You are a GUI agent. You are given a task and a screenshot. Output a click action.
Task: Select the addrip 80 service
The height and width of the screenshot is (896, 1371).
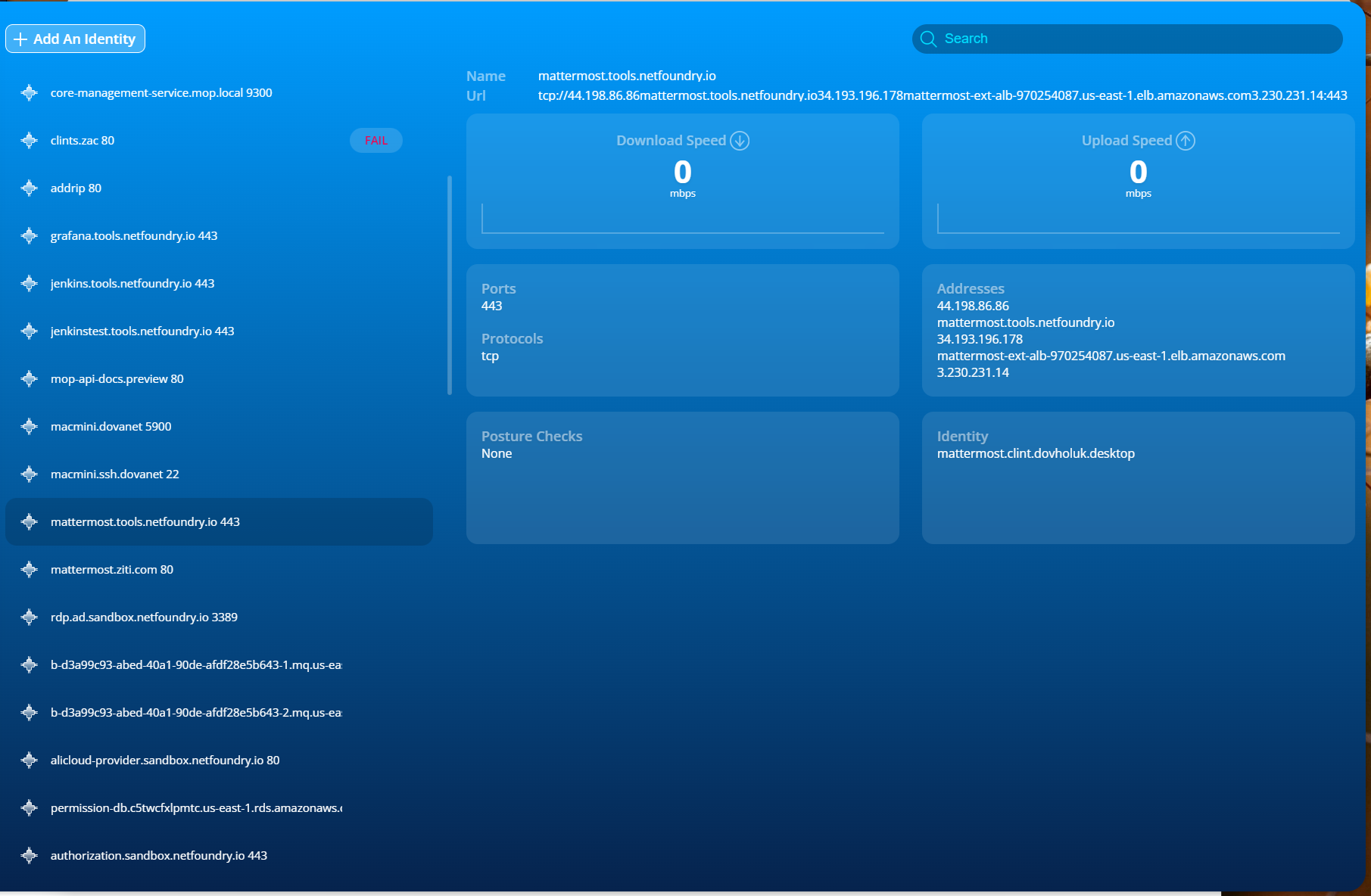click(76, 188)
